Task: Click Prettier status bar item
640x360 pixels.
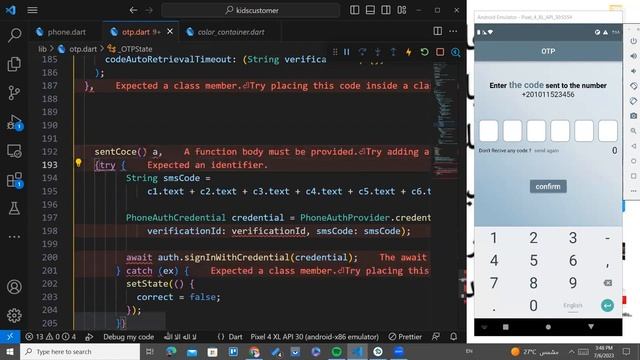Action: click(x=405, y=337)
